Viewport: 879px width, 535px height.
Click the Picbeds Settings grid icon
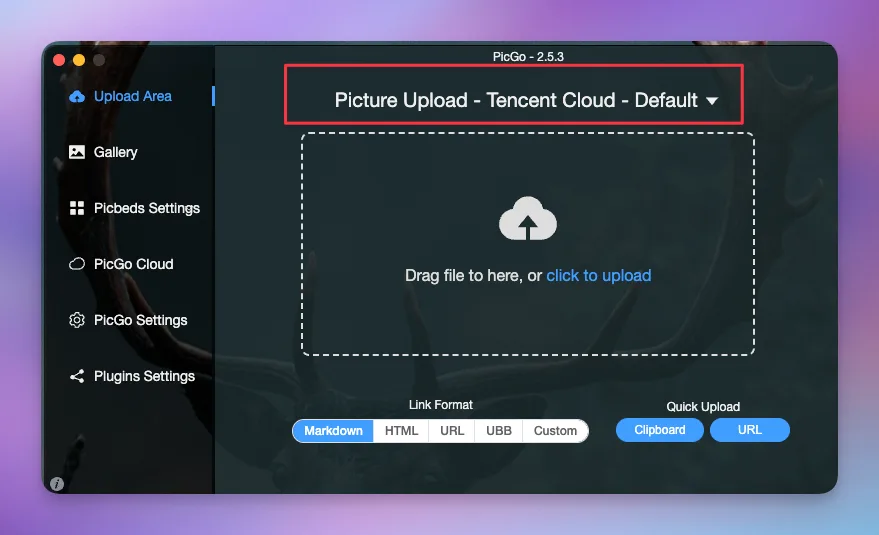(77, 208)
